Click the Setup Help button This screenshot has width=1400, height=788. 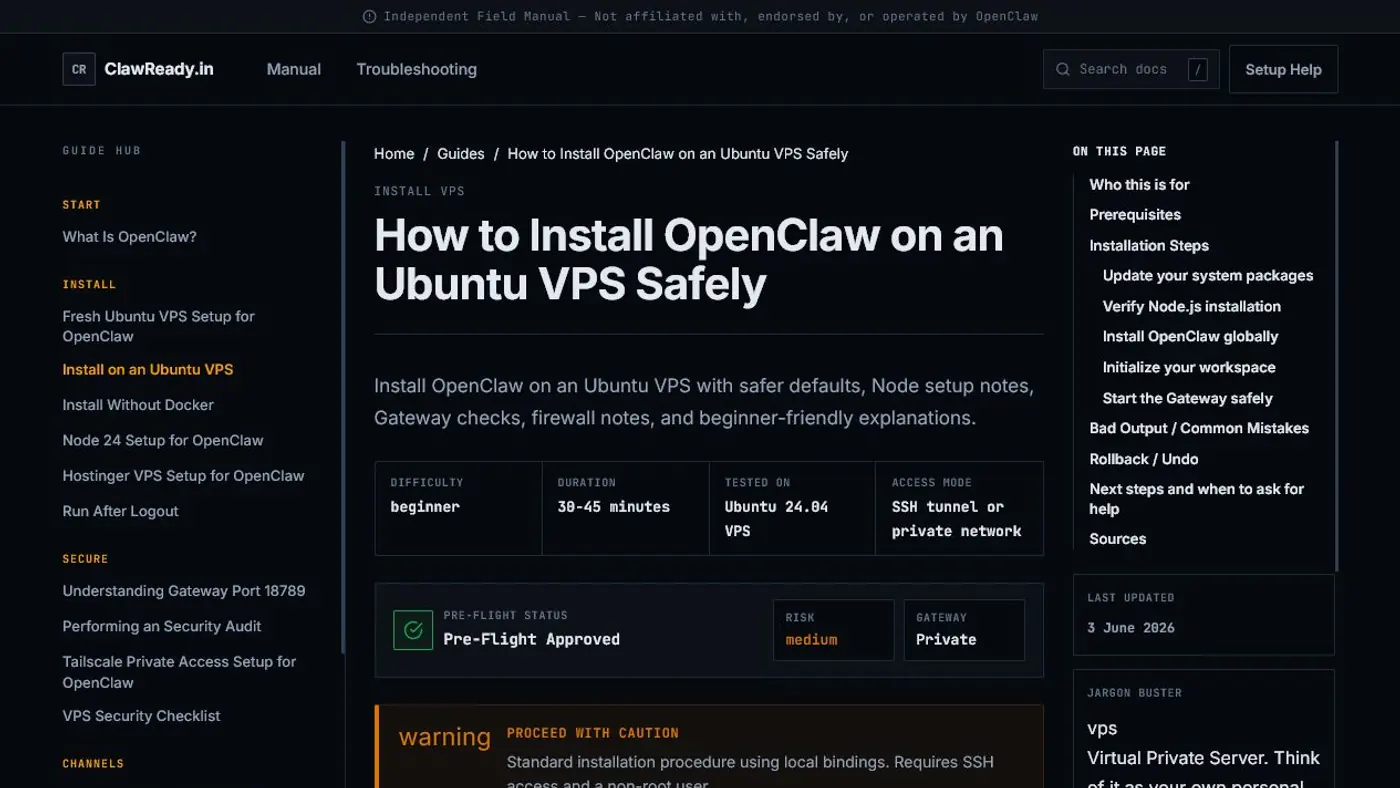(x=1283, y=69)
